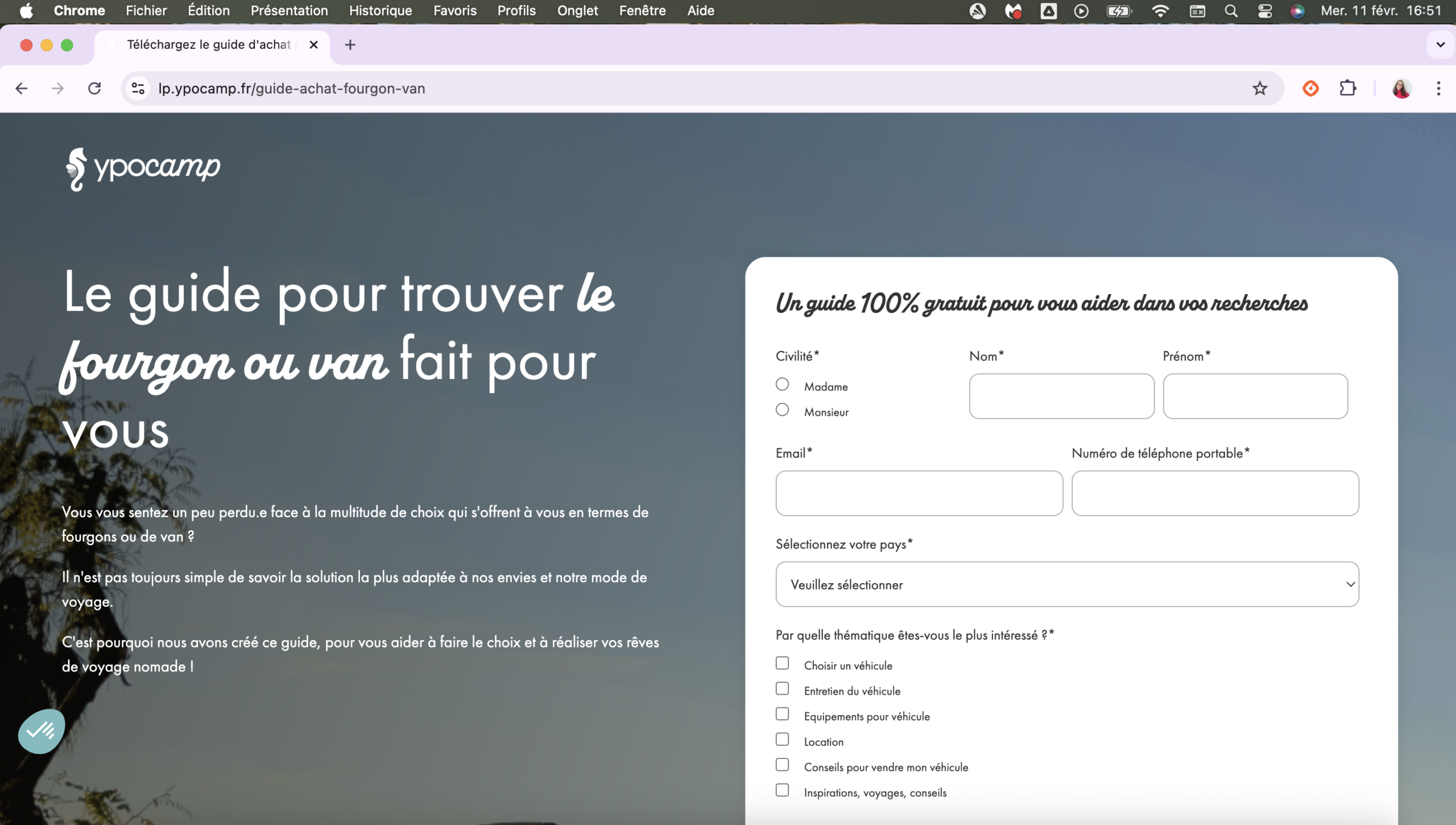Click the page reload icon
This screenshot has width=1456, height=825.
[x=94, y=88]
